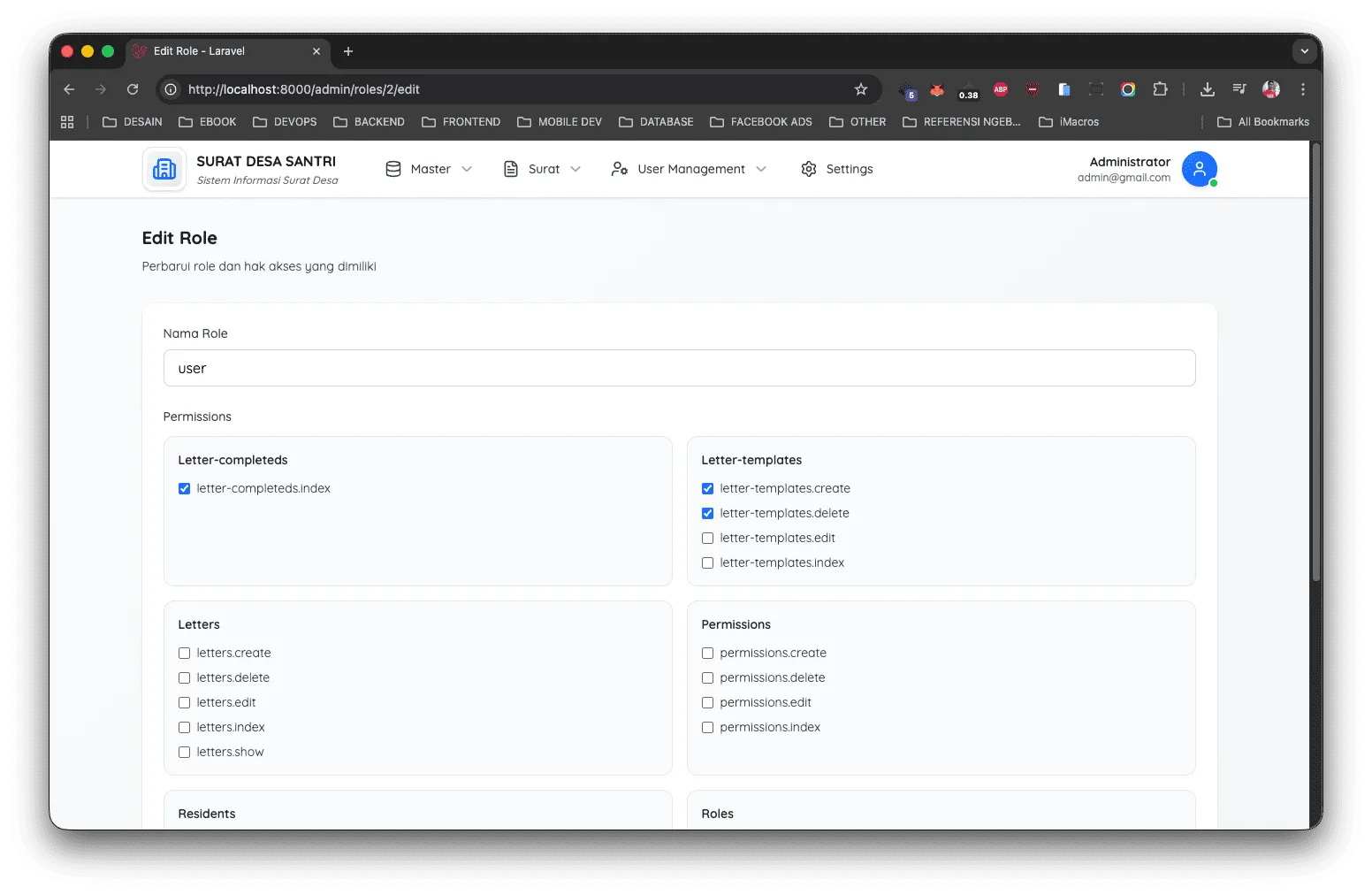Check the letters.index checkbox
Viewport: 1372px width, 895px height.
[184, 727]
